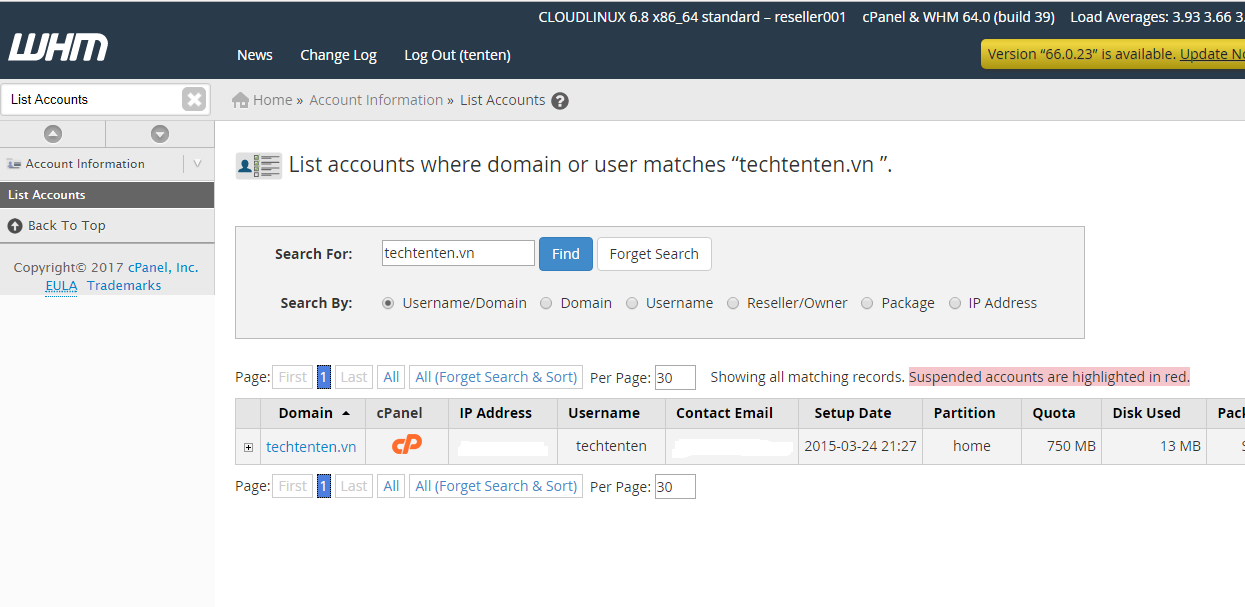Click the Back To Top arrow icon
Viewport: 1245px width, 607px height.
pos(15,226)
